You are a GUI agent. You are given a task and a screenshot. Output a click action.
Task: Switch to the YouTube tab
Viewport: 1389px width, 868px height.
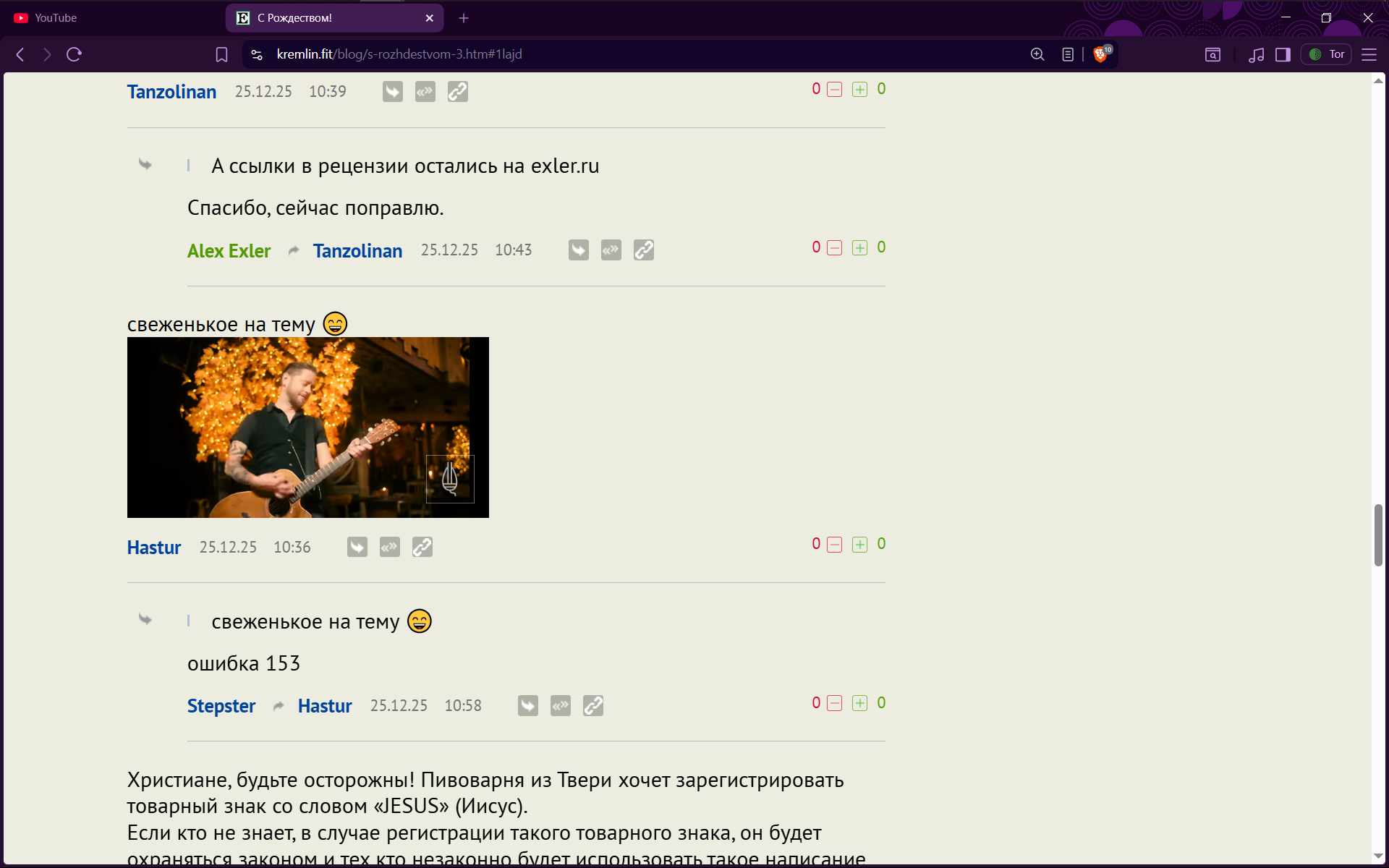56,18
